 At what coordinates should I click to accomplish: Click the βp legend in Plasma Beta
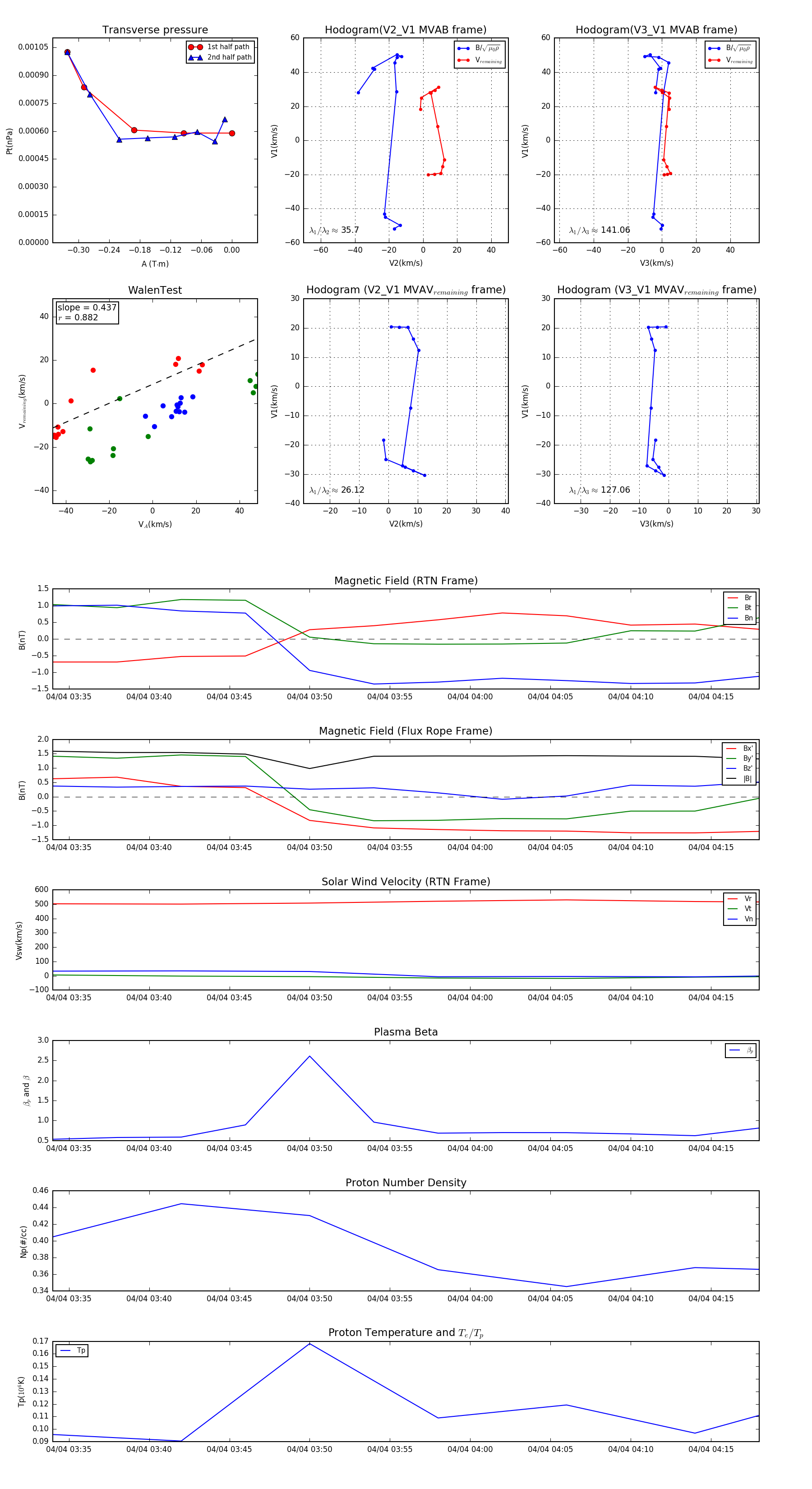[741, 1050]
